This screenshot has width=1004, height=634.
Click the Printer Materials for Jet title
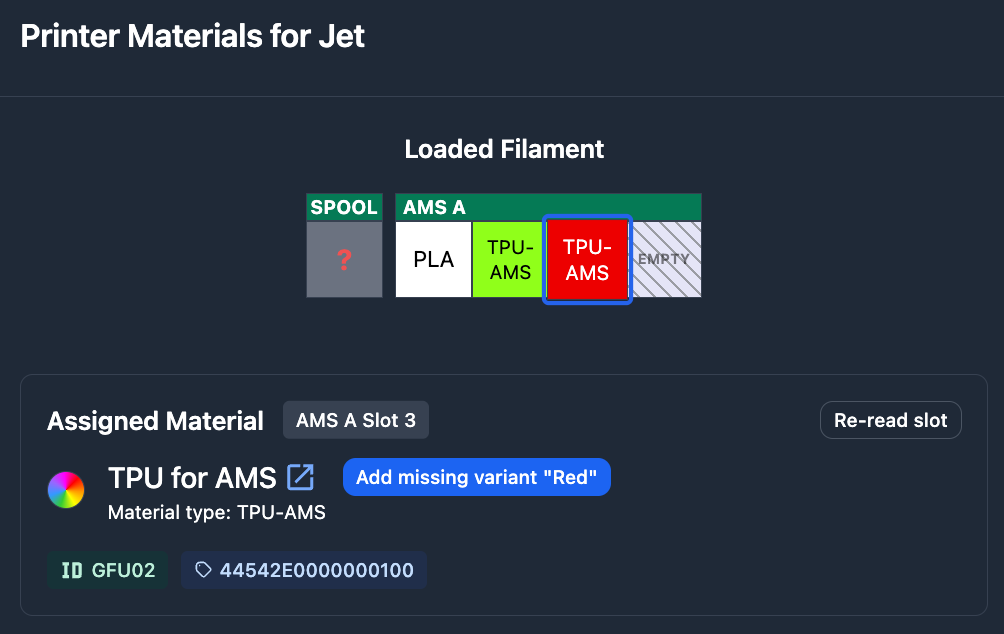click(x=193, y=36)
